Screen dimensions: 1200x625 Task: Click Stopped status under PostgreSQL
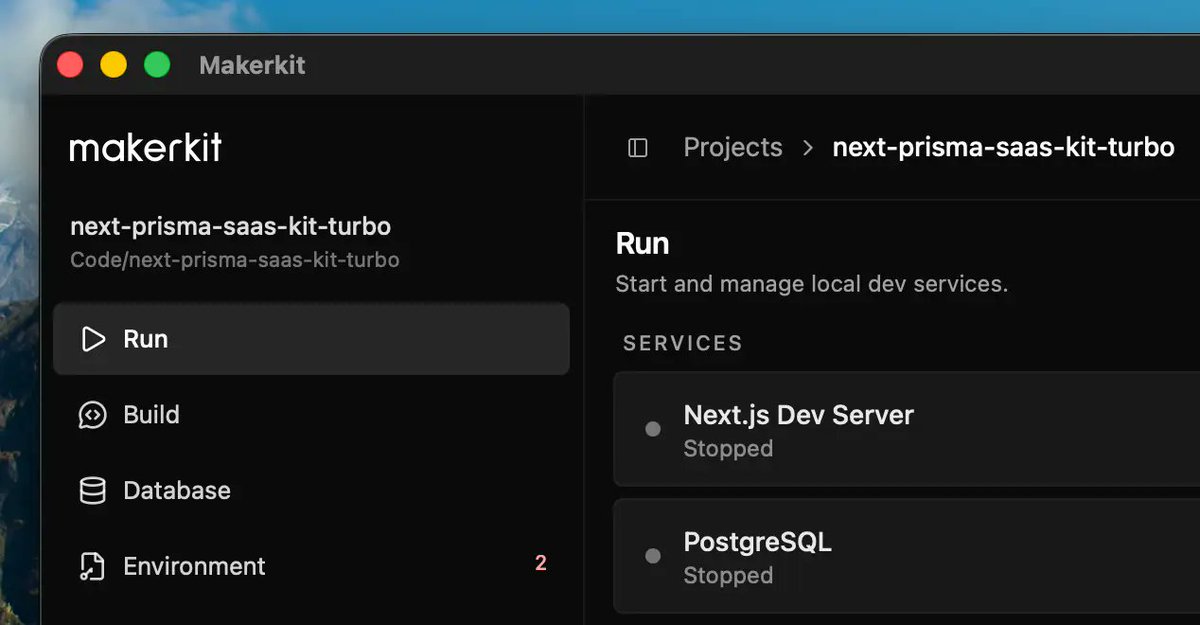pyautogui.click(x=728, y=576)
